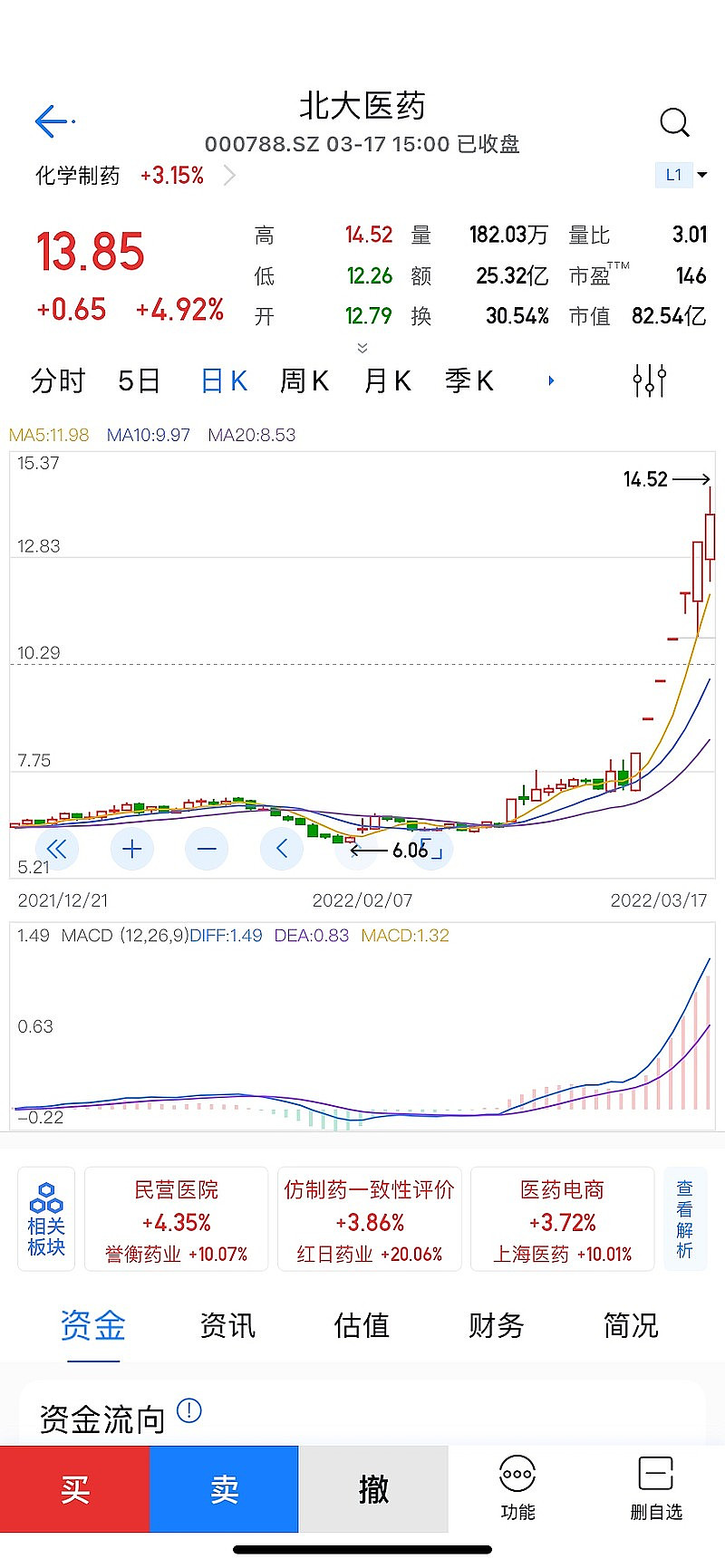Open 化学制药 sector chevron
The image size is (725, 1568).
[x=229, y=175]
